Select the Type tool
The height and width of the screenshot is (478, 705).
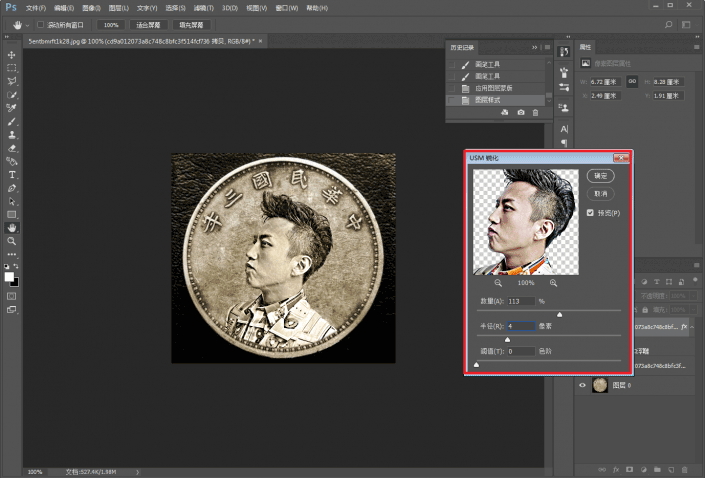point(12,174)
